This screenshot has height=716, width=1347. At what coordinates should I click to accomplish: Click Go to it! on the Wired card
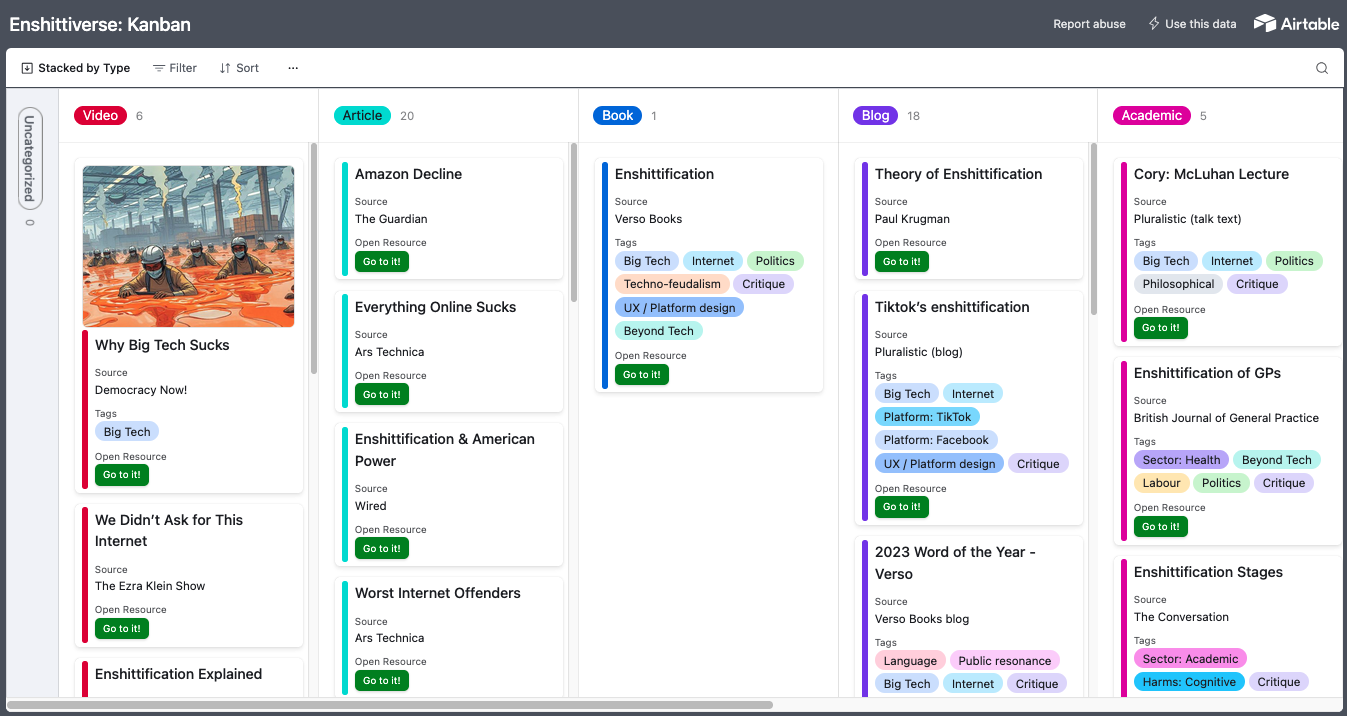[x=382, y=549]
